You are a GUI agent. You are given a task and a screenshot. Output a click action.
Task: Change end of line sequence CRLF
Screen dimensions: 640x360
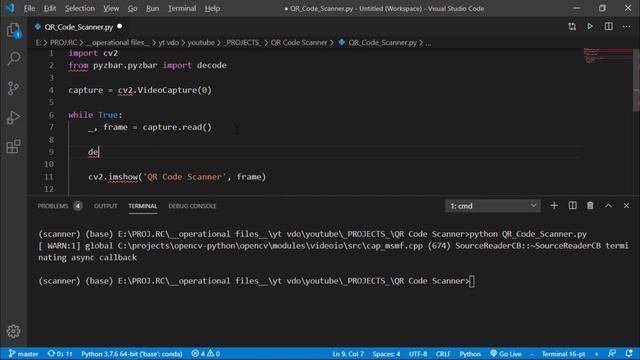(443, 354)
